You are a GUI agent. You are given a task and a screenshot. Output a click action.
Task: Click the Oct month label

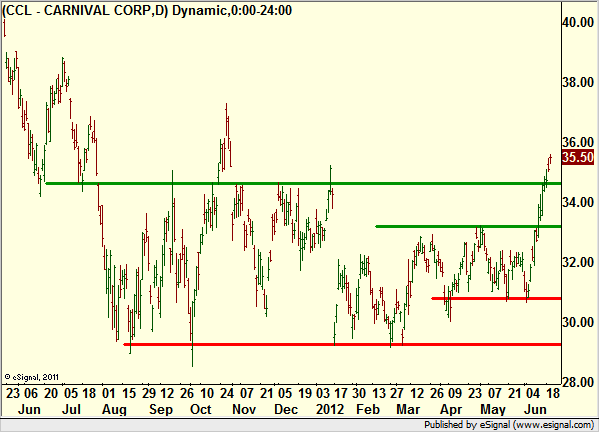click(201, 409)
